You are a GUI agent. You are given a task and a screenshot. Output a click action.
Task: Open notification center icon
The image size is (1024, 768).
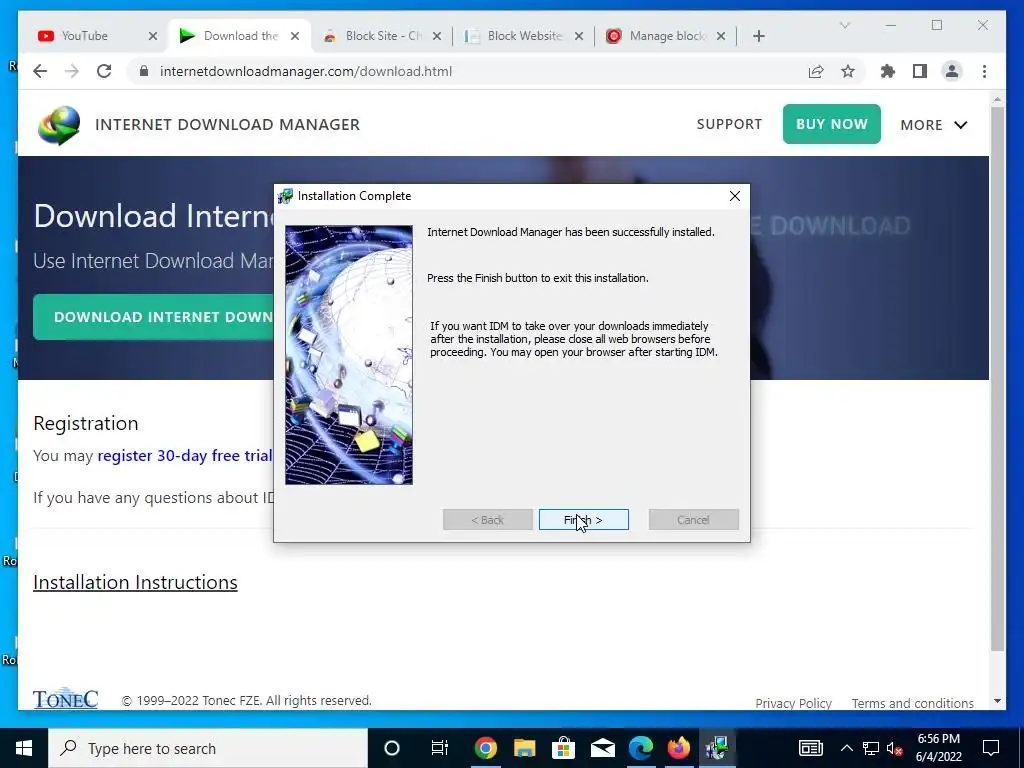(x=991, y=748)
